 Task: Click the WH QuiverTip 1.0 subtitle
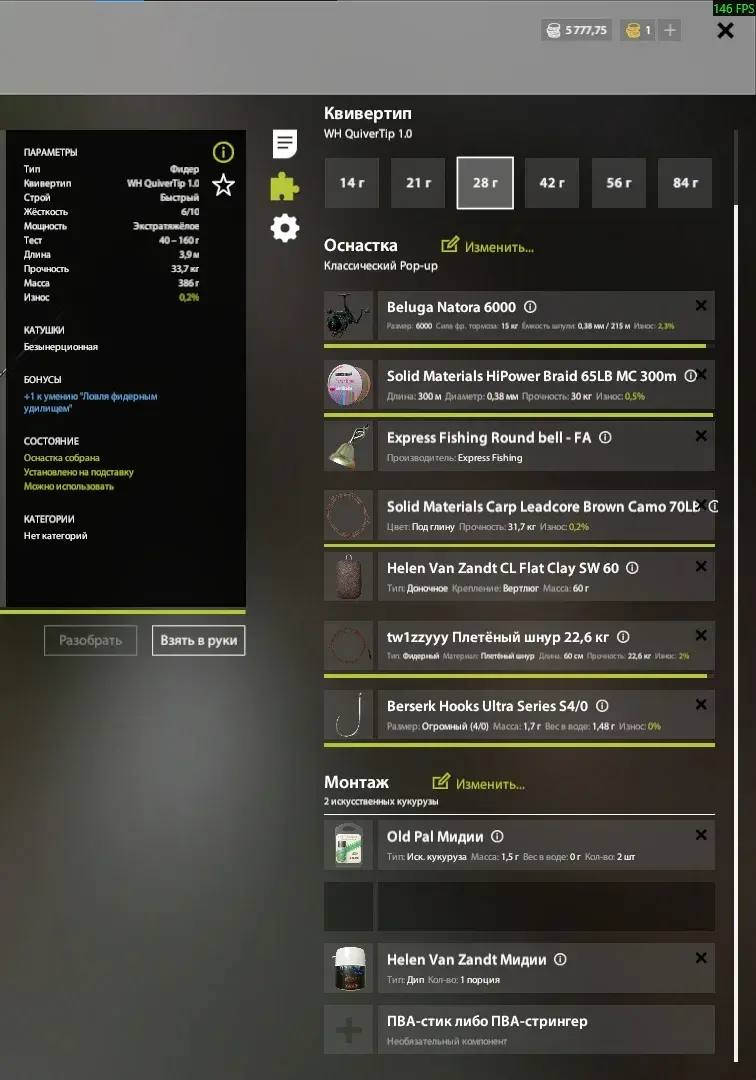click(368, 134)
